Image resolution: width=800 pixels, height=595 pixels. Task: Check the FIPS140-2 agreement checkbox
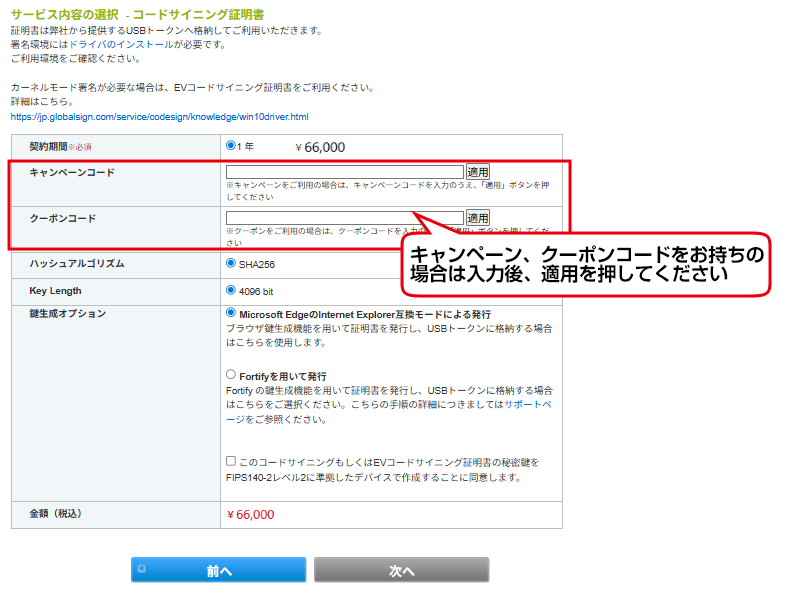tap(231, 462)
